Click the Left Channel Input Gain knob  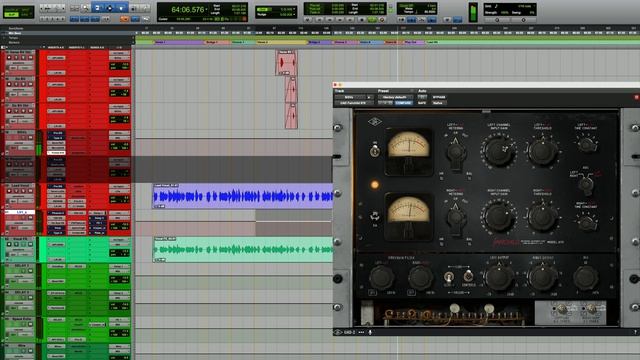coord(498,150)
